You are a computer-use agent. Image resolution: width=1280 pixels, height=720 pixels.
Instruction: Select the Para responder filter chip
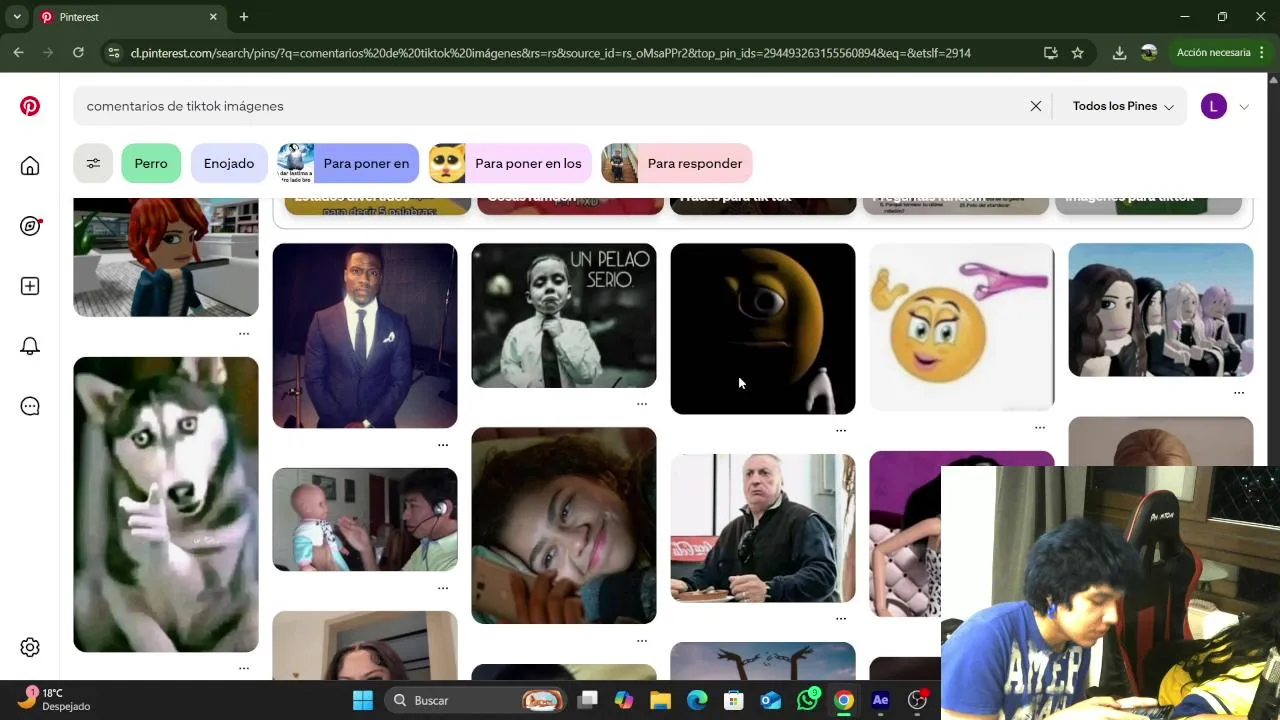[677, 163]
